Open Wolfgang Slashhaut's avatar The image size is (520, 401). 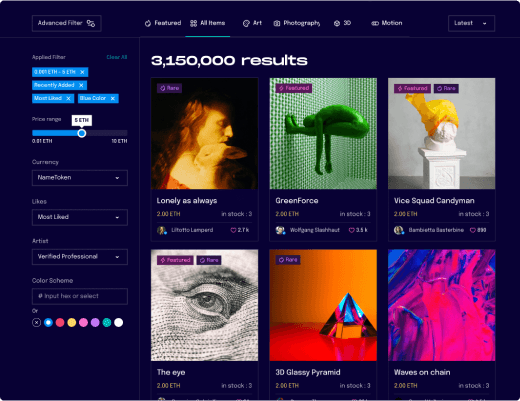pos(280,230)
